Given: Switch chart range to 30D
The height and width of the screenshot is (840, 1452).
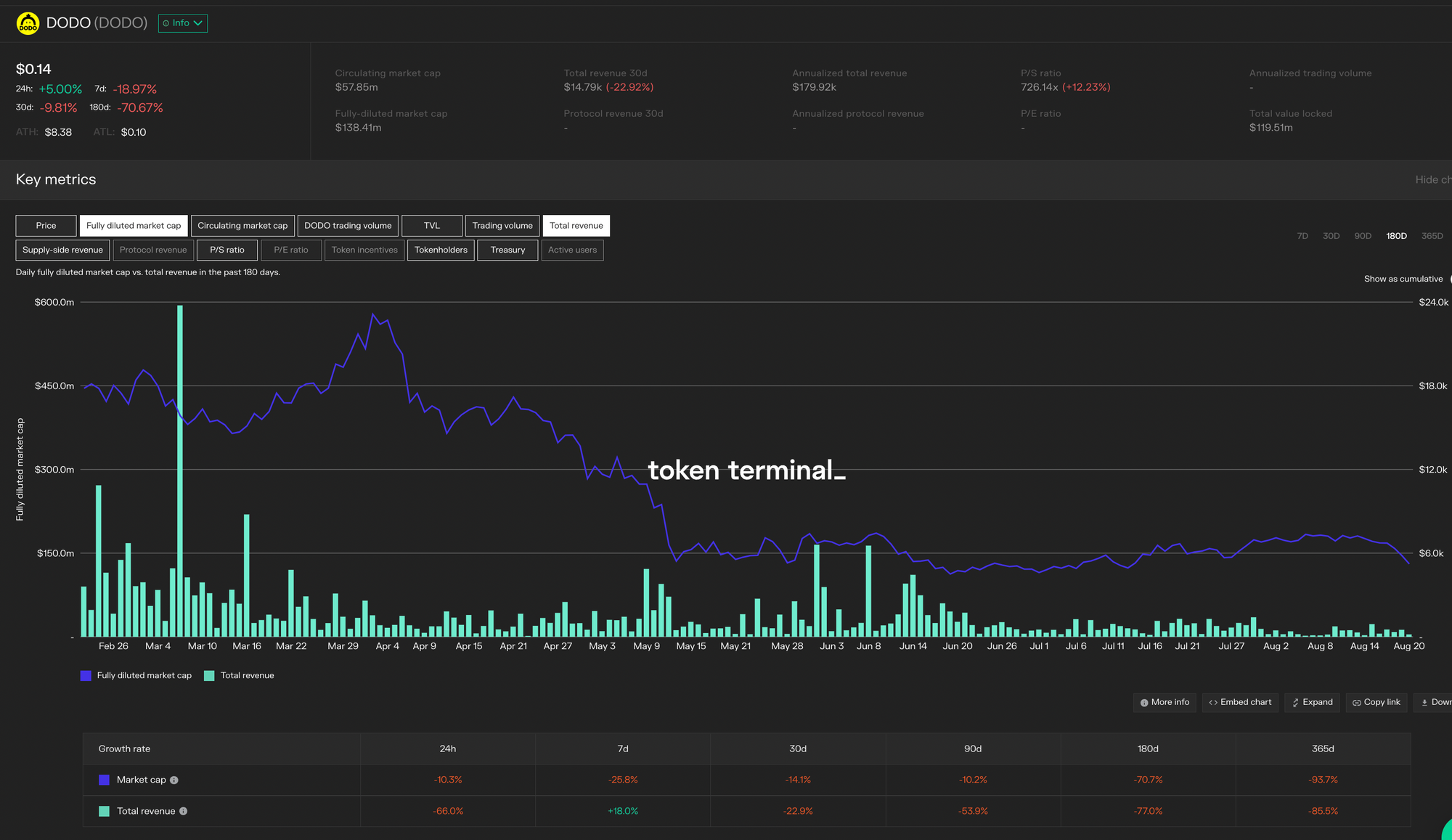Looking at the screenshot, I should click(1331, 236).
